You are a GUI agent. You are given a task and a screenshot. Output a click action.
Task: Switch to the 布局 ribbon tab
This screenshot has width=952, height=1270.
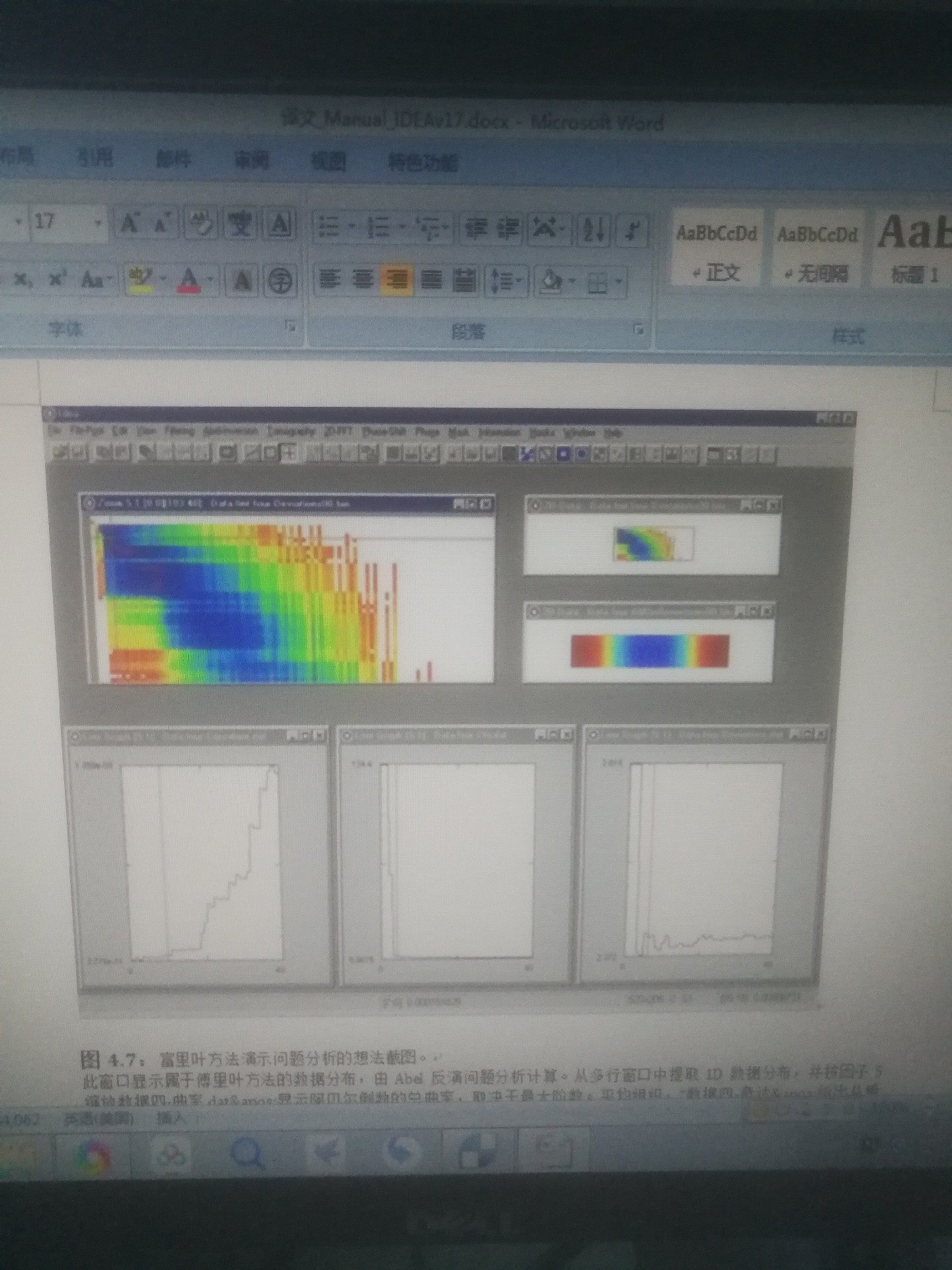point(17,156)
